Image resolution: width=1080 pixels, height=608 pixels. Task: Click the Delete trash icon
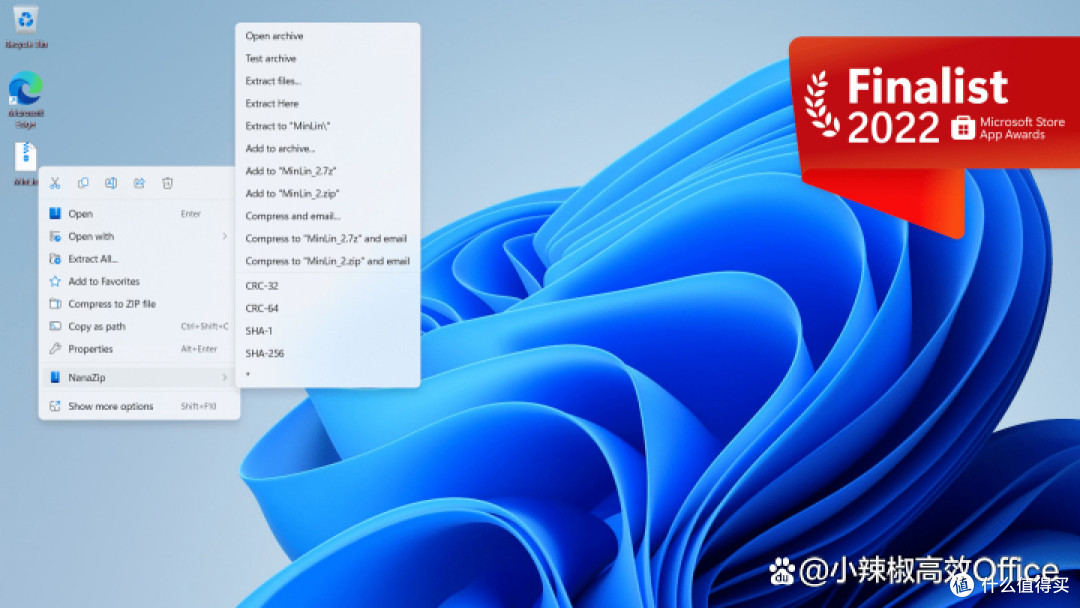[x=167, y=183]
